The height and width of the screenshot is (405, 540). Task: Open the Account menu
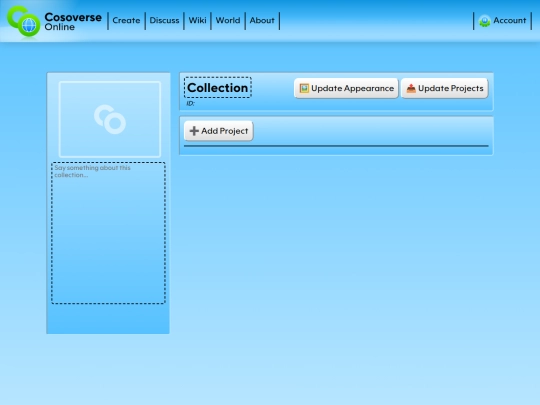502,21
